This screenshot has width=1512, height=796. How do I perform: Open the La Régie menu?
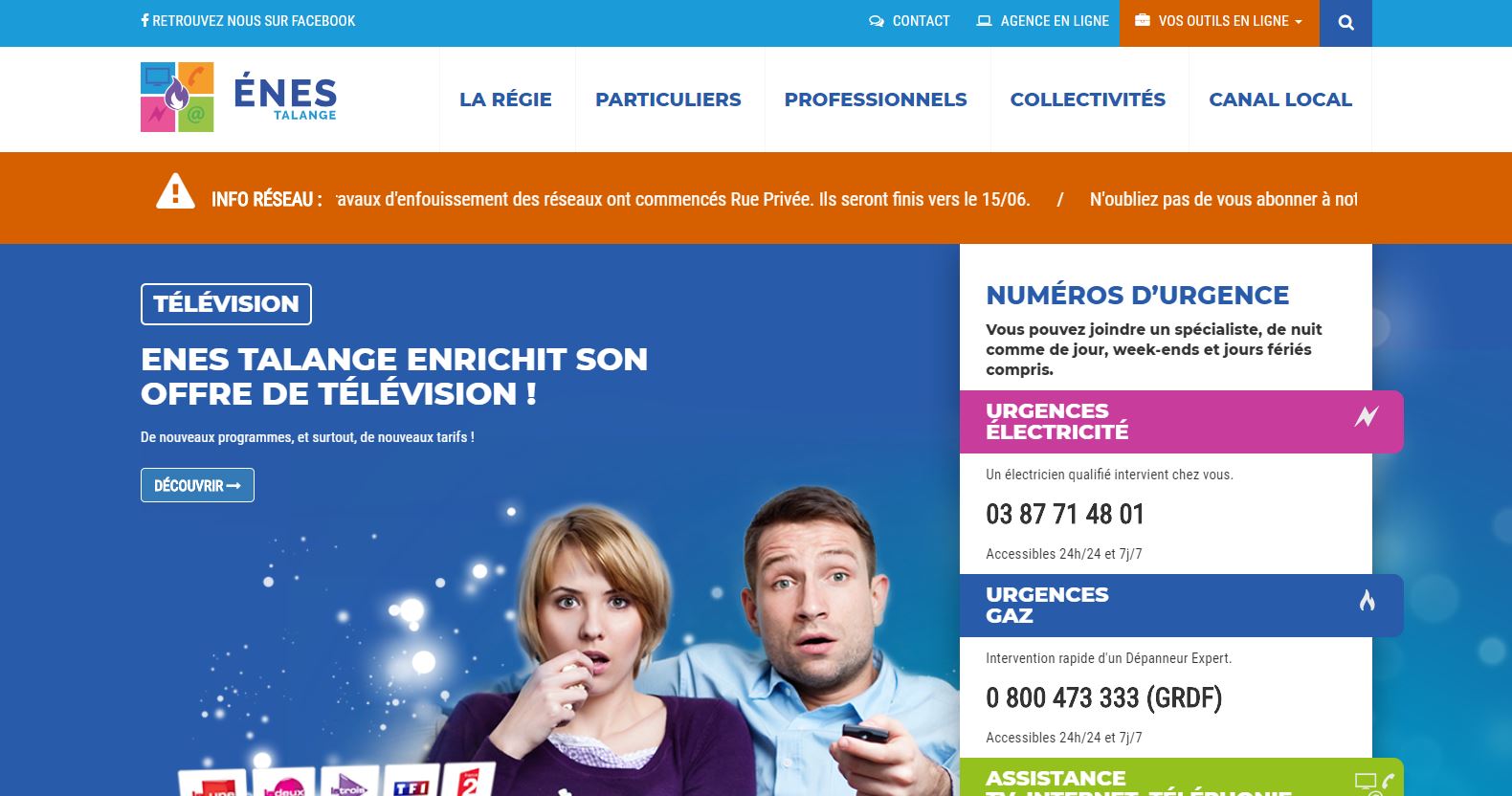[505, 99]
